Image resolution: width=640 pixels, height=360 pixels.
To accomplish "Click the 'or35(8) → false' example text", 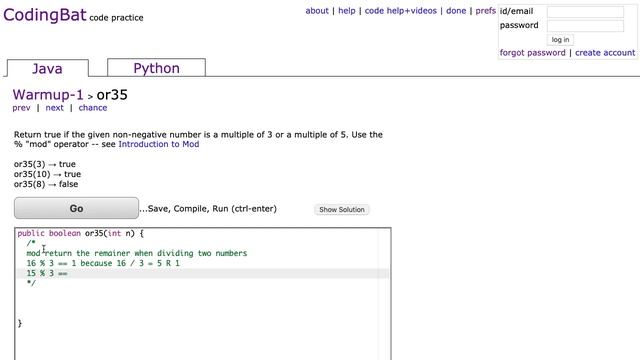I will [x=46, y=184].
